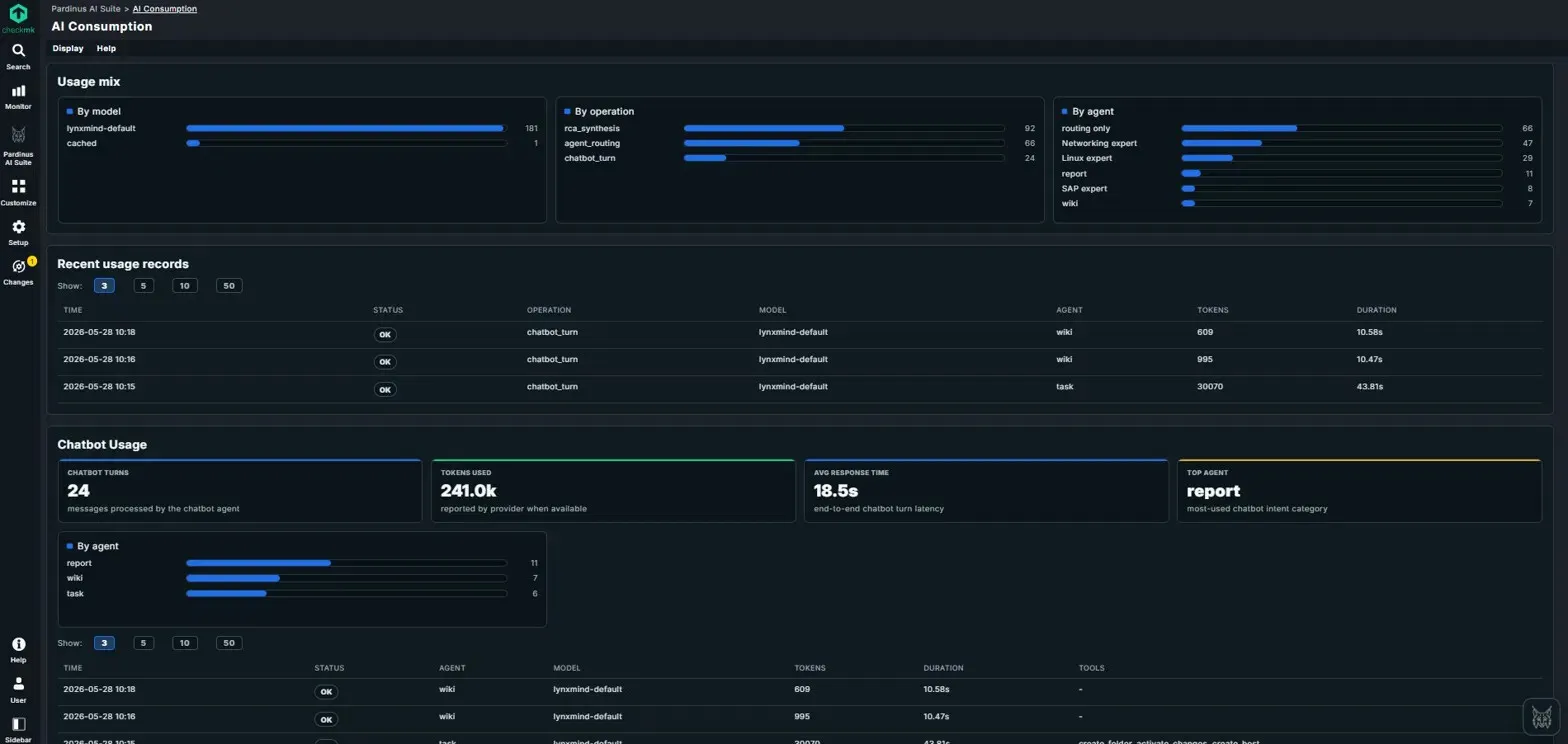
Task: Show 50 recent usage records
Action: (x=229, y=286)
